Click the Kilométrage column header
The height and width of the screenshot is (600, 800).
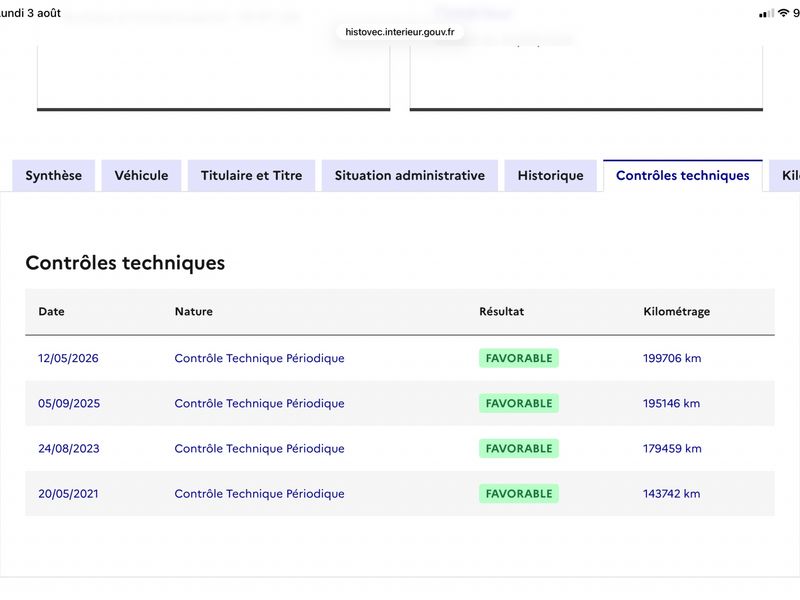pos(677,311)
